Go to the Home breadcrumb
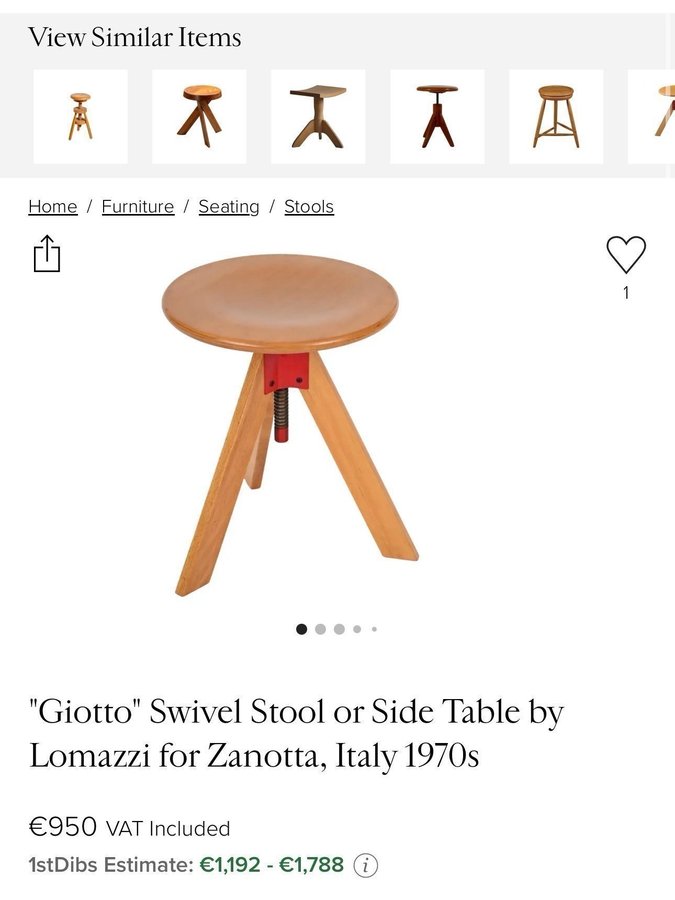This screenshot has width=675, height=900. pos(52,207)
